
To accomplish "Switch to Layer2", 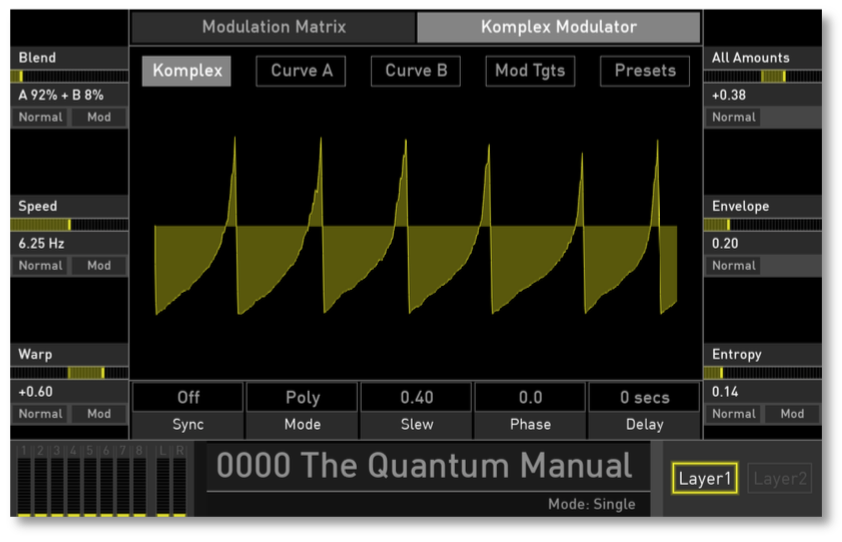I will (x=780, y=479).
